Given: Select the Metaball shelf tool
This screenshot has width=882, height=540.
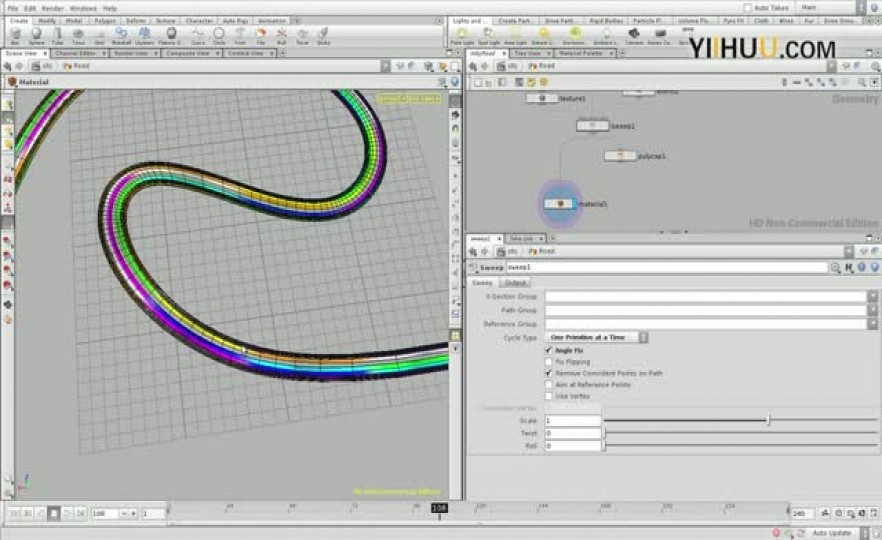Looking at the screenshot, I should point(121,36).
